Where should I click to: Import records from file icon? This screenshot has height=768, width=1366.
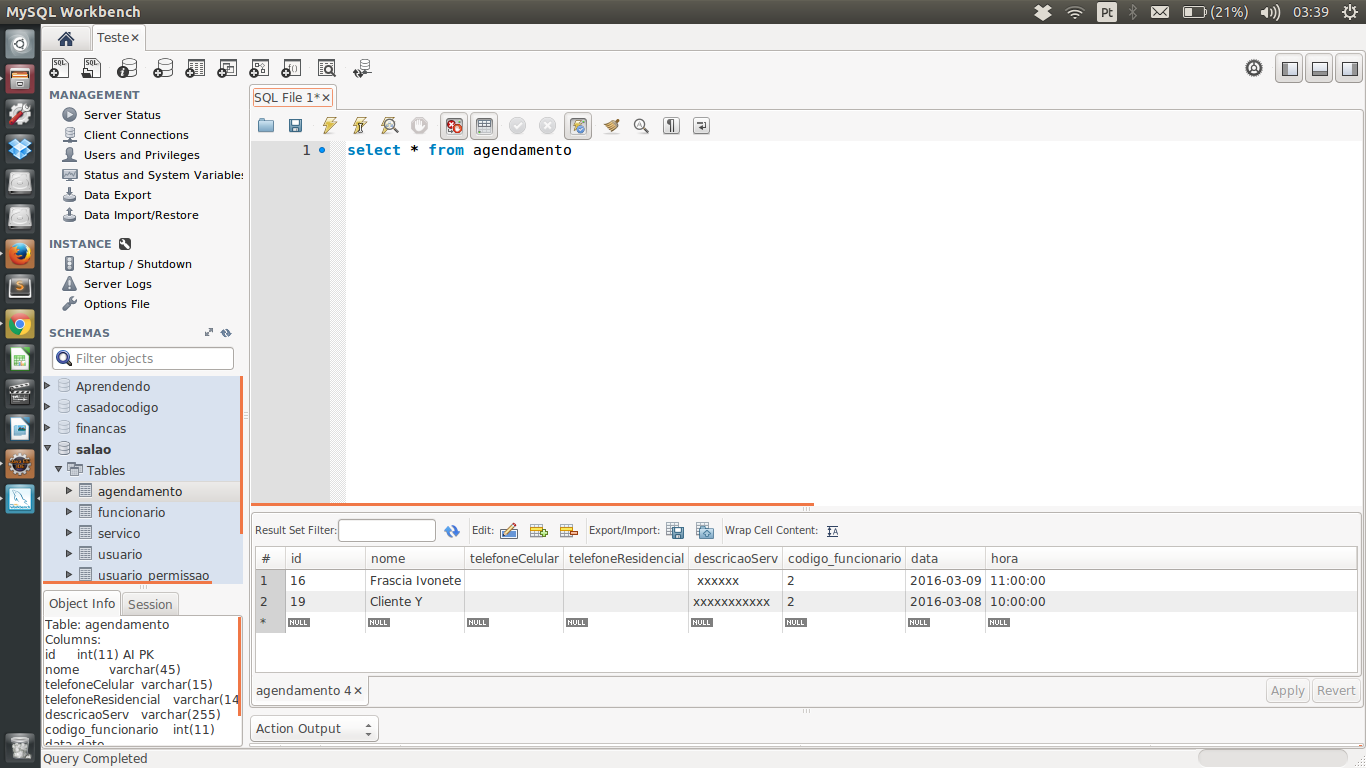(x=705, y=531)
